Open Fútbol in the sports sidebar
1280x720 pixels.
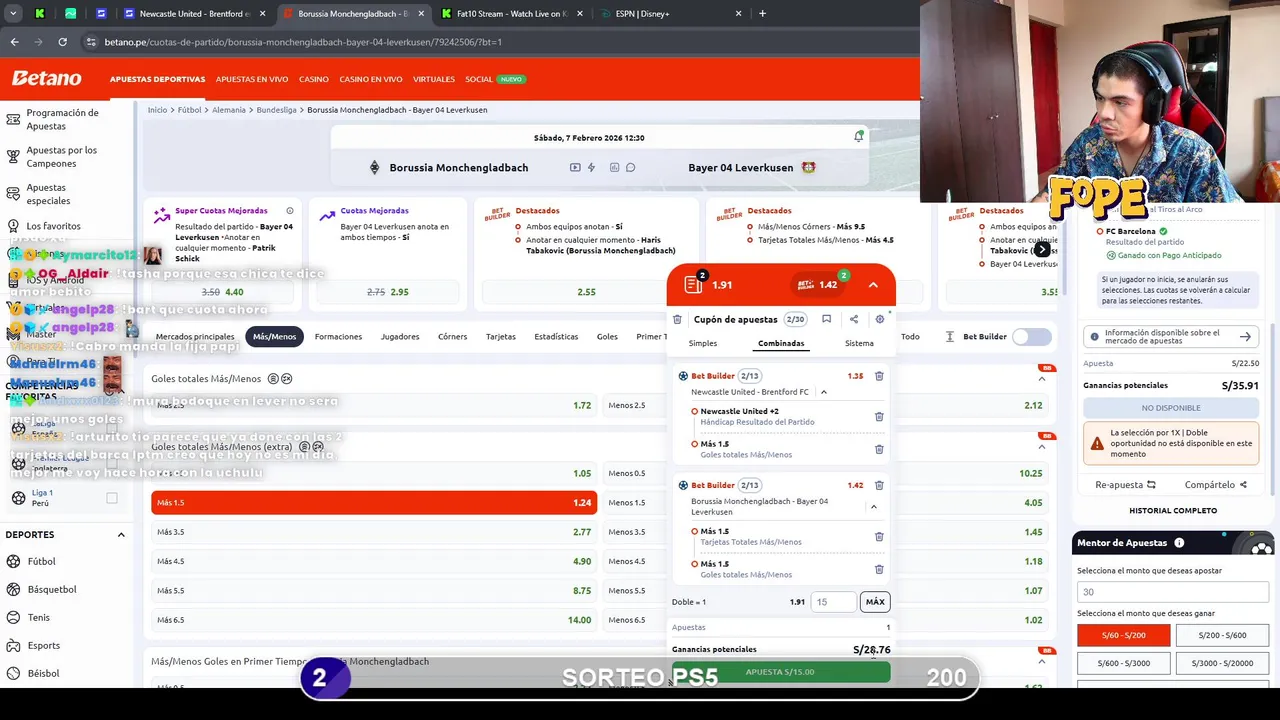pos(41,561)
